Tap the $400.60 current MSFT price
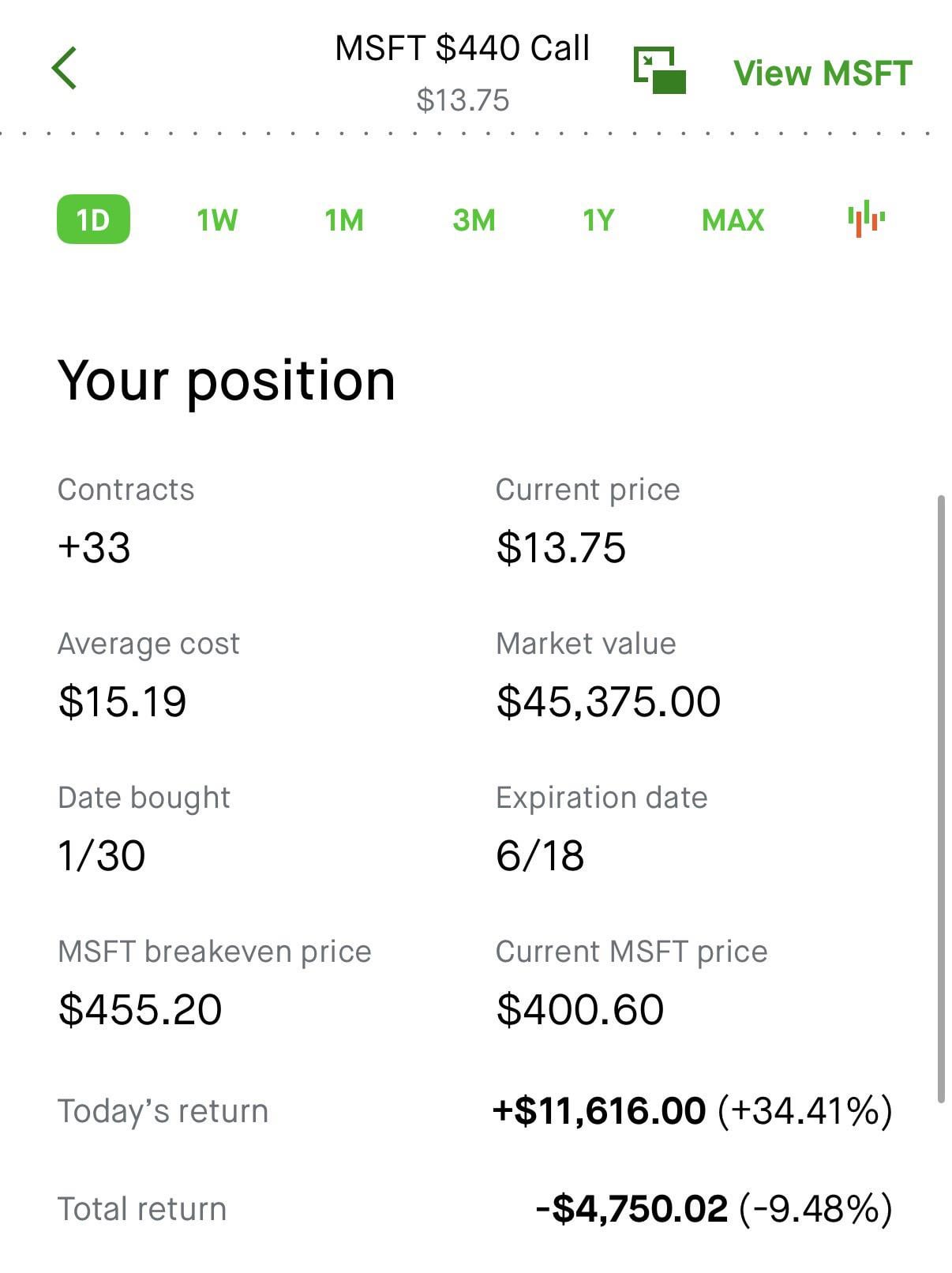Image resolution: width=952 pixels, height=1273 pixels. tap(579, 1009)
